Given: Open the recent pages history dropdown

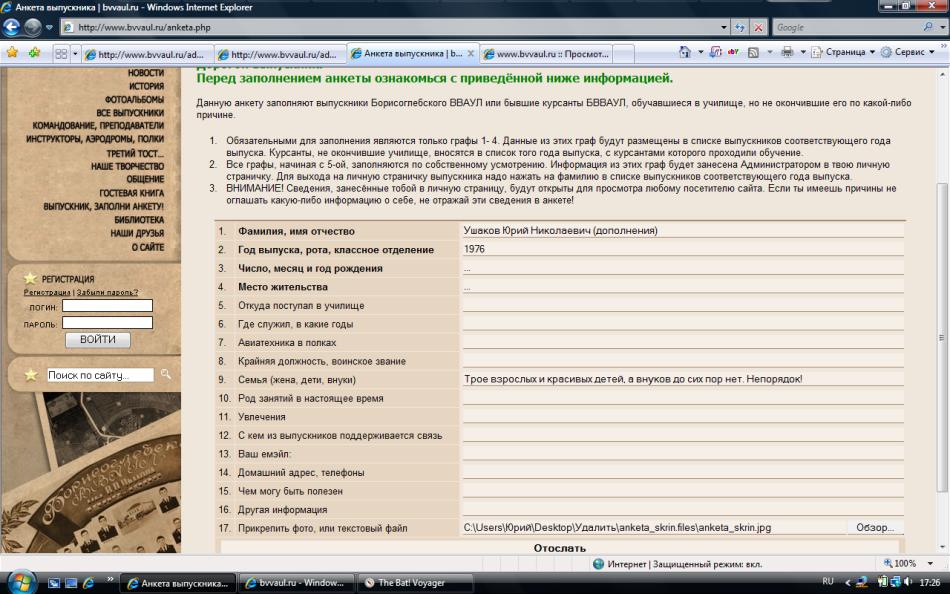Looking at the screenshot, I should click(x=49, y=27).
